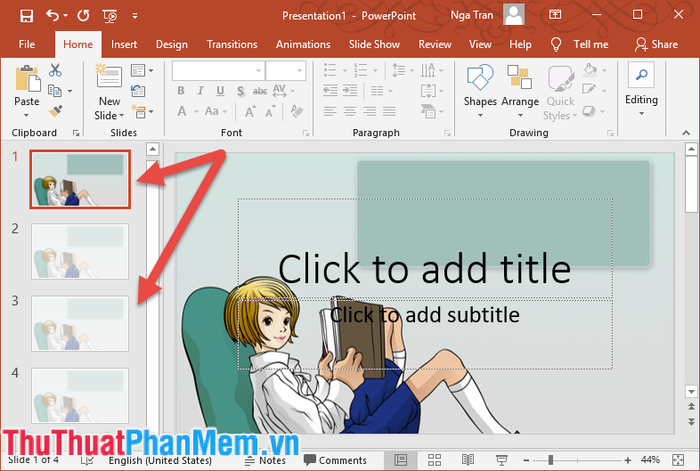Open the slide Layout dropdown
Image resolution: width=700 pixels, height=471 pixels.
142,71
